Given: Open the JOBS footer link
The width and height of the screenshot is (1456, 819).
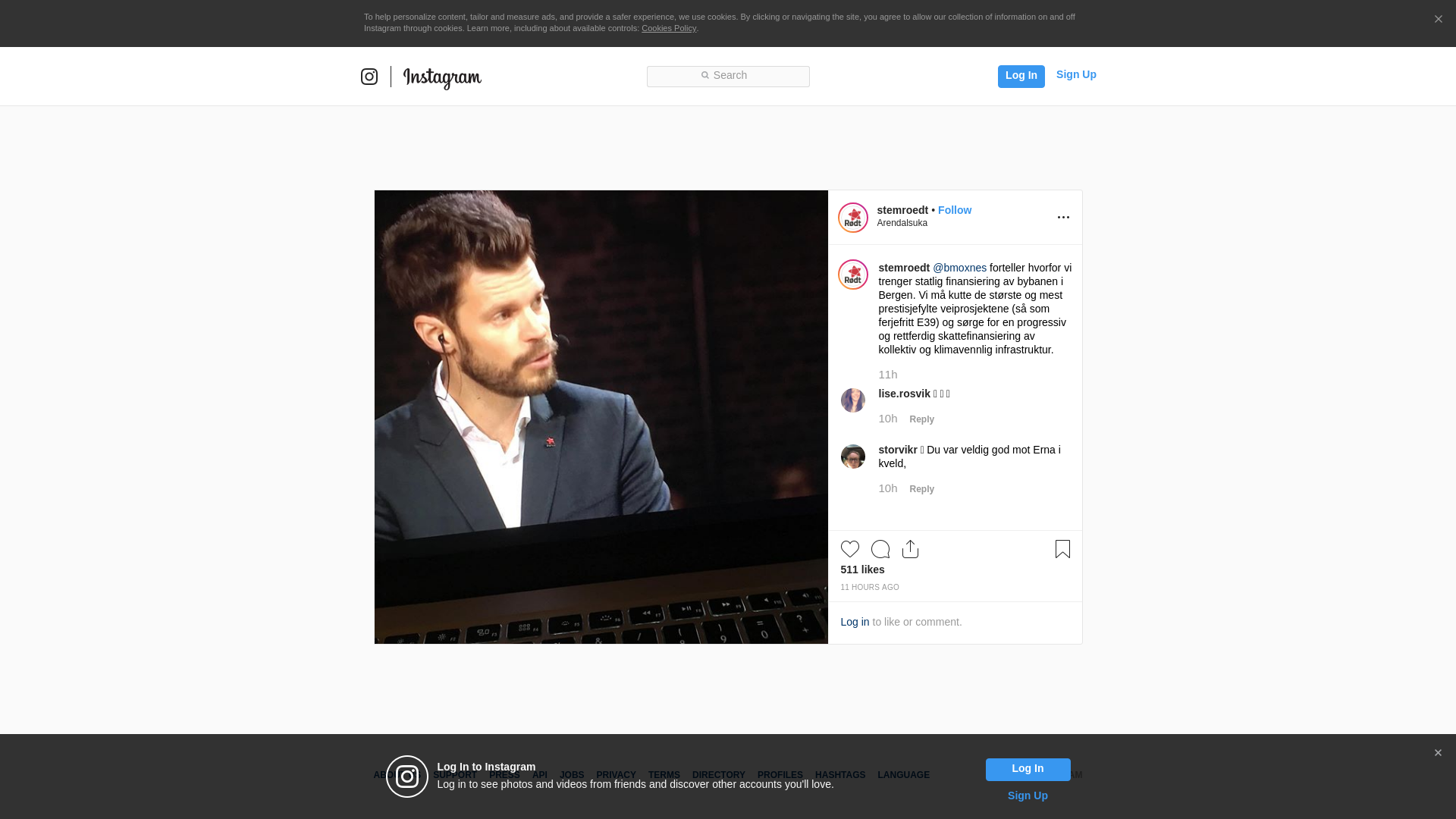Looking at the screenshot, I should click(x=572, y=775).
